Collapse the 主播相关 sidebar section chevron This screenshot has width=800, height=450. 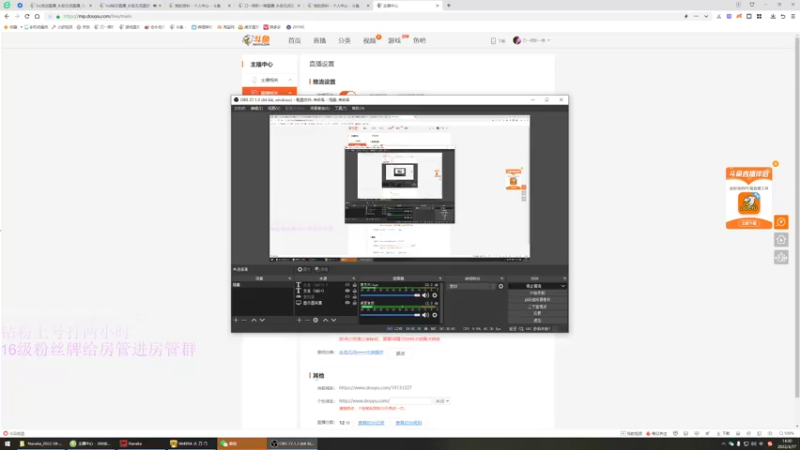click(x=290, y=80)
